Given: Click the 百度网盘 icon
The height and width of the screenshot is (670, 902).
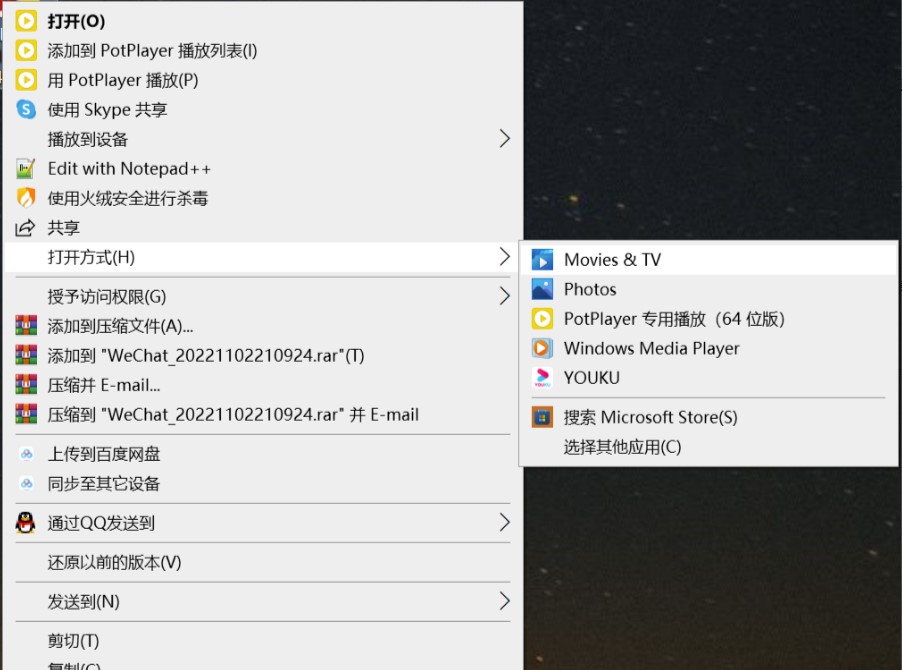Looking at the screenshot, I should point(24,453).
